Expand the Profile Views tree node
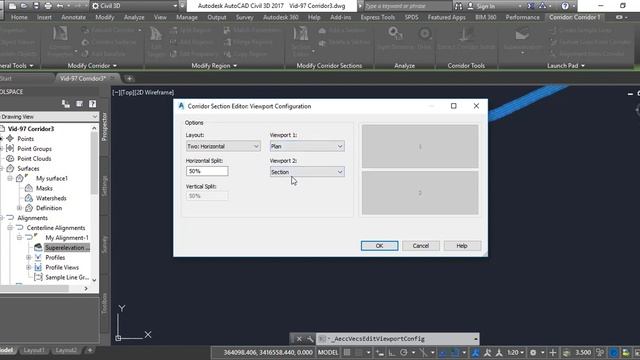The image size is (640, 360). (29, 267)
